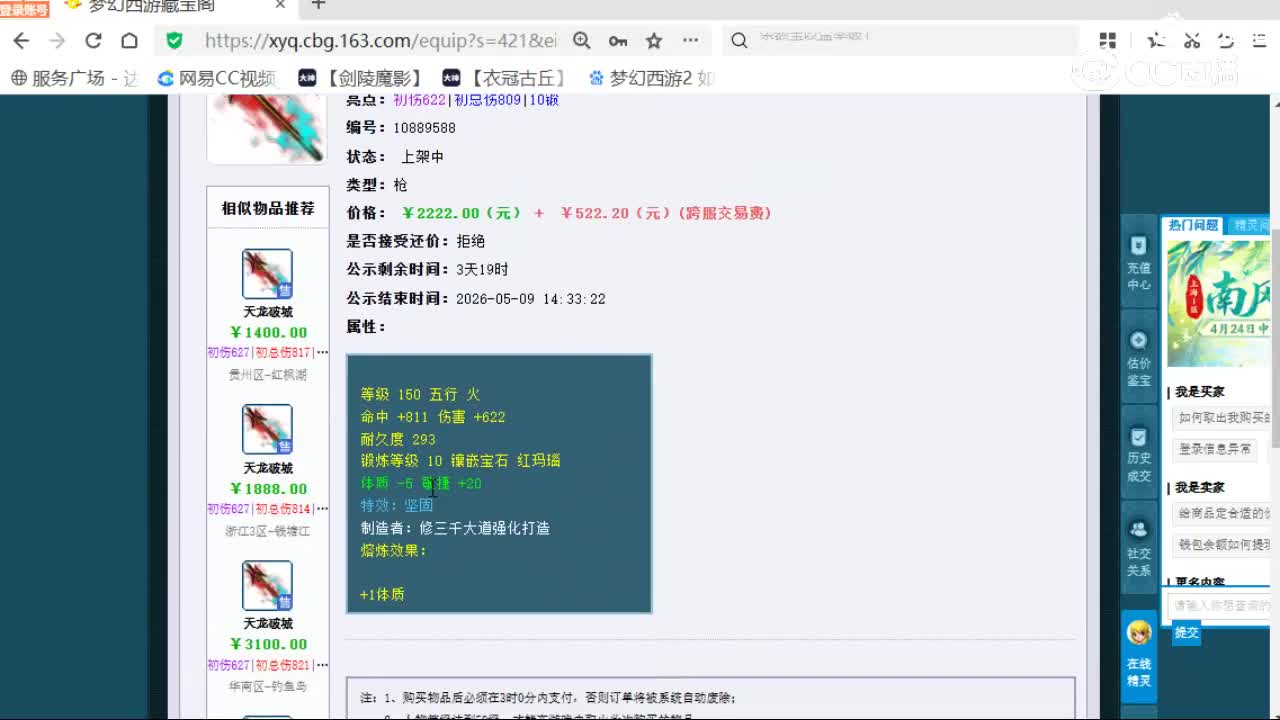Click the 如何取出我购买的 help question

1222,417
